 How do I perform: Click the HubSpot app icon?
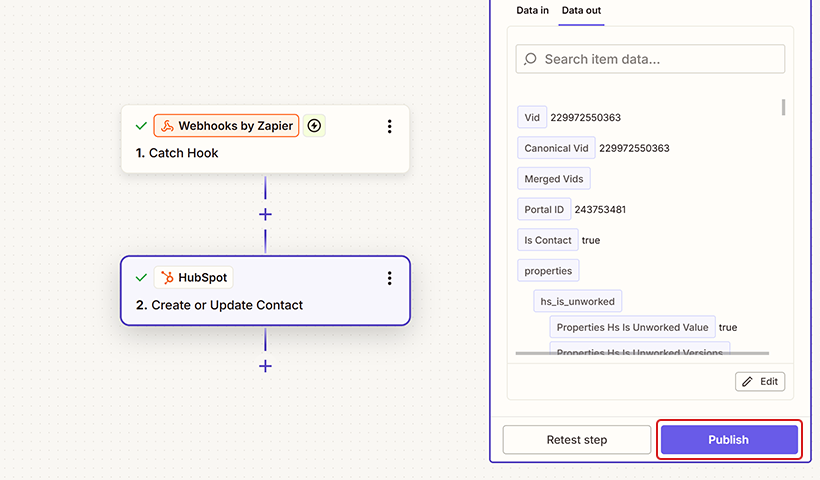(168, 277)
